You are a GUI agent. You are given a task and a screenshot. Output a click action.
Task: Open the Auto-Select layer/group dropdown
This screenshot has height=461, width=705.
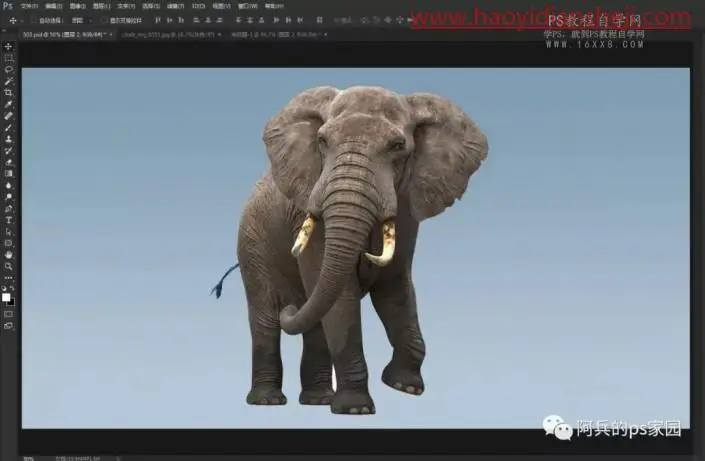point(81,20)
